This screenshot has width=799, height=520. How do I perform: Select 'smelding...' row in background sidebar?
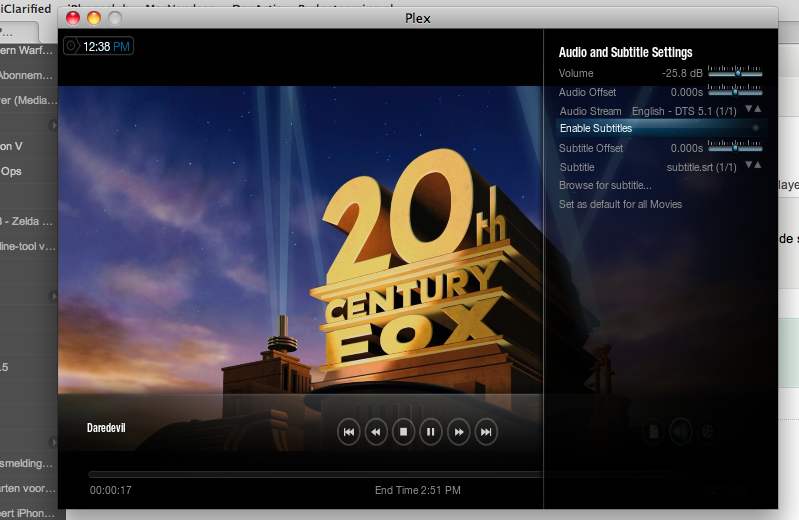[x=26, y=463]
